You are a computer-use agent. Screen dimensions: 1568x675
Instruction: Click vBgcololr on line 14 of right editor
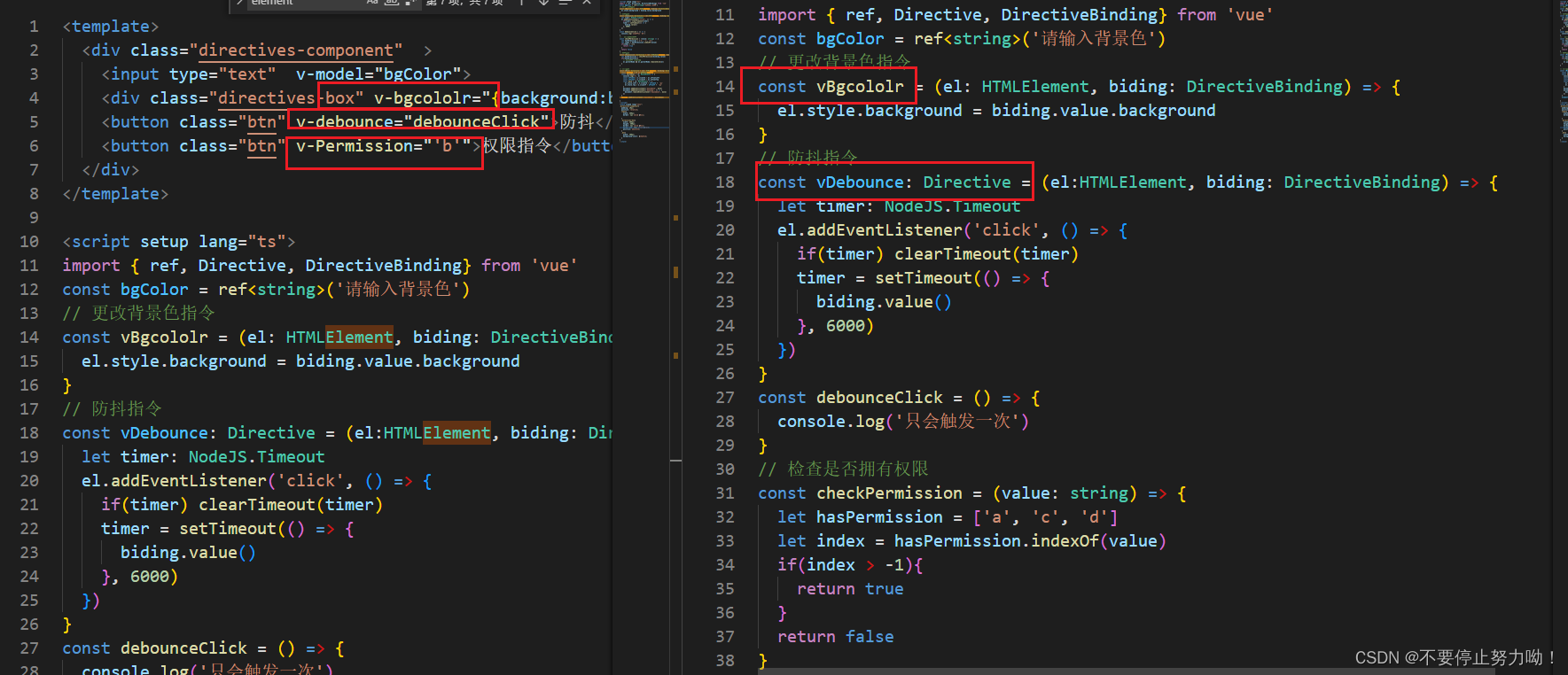coord(860,87)
